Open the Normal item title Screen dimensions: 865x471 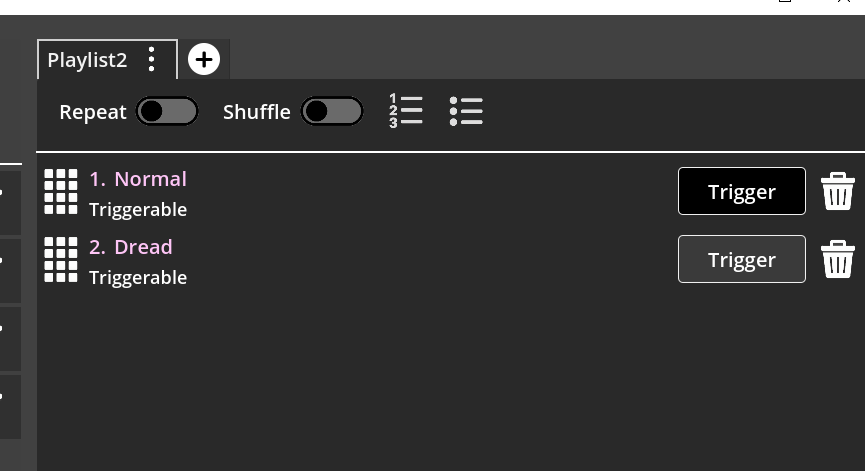150,179
